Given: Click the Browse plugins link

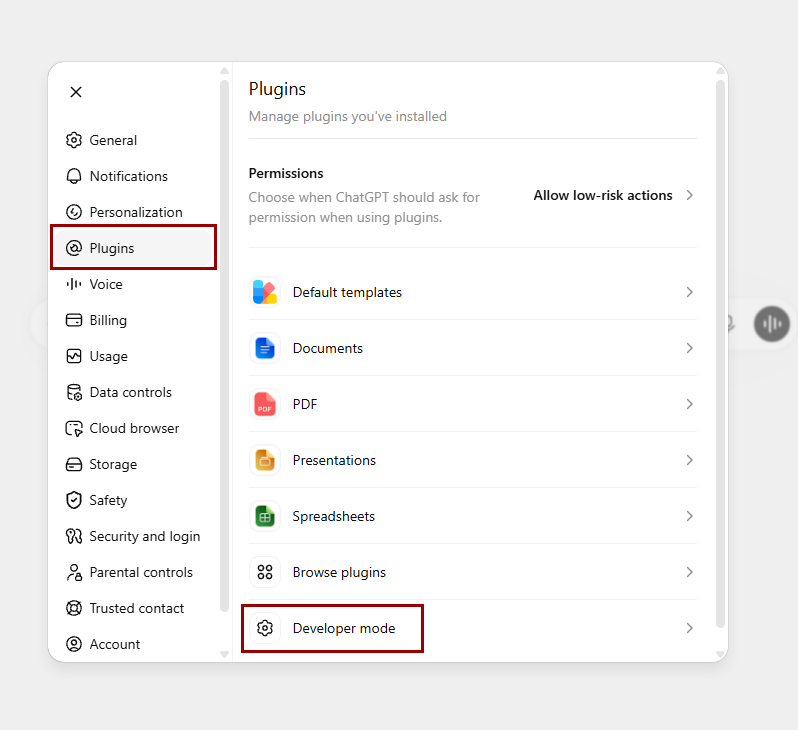Looking at the screenshot, I should (x=473, y=572).
